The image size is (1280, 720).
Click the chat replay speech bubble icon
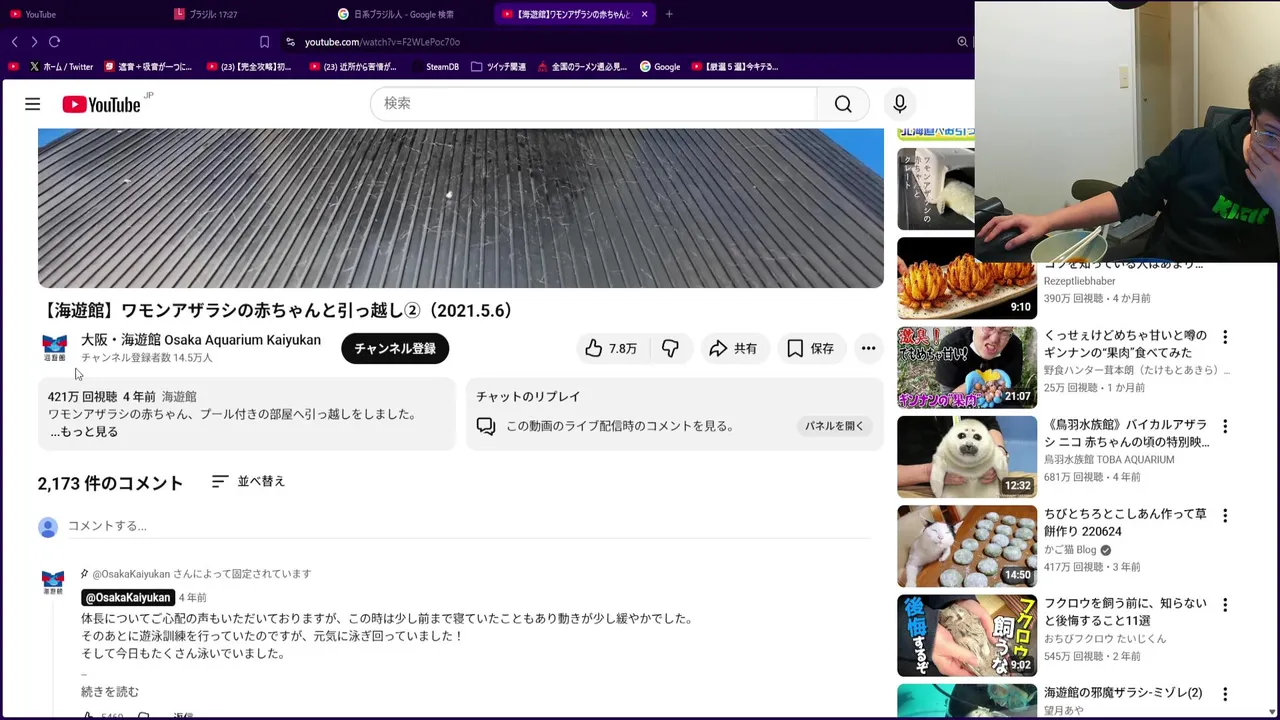[x=486, y=426]
